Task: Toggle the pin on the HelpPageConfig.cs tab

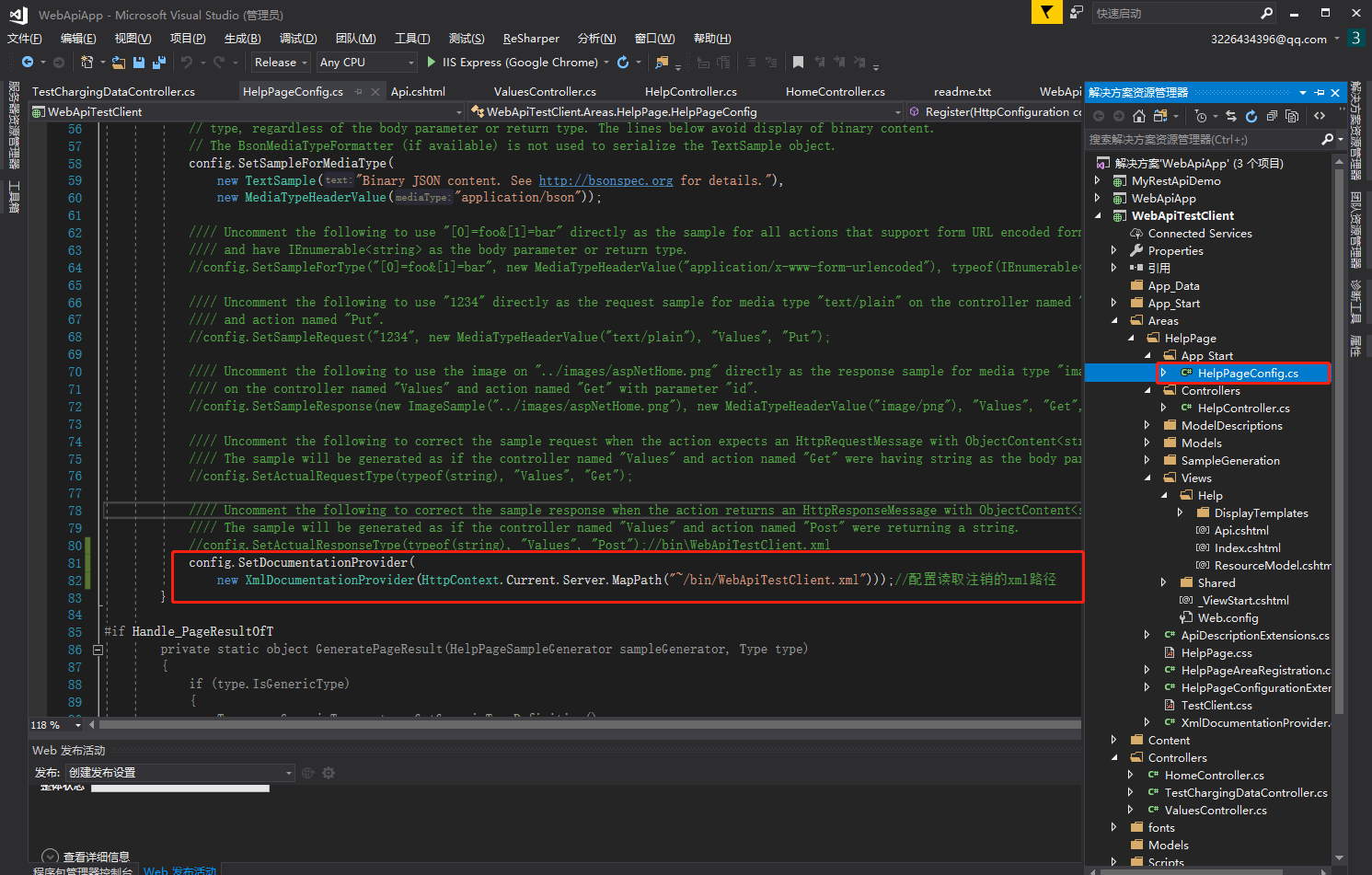Action: (359, 91)
